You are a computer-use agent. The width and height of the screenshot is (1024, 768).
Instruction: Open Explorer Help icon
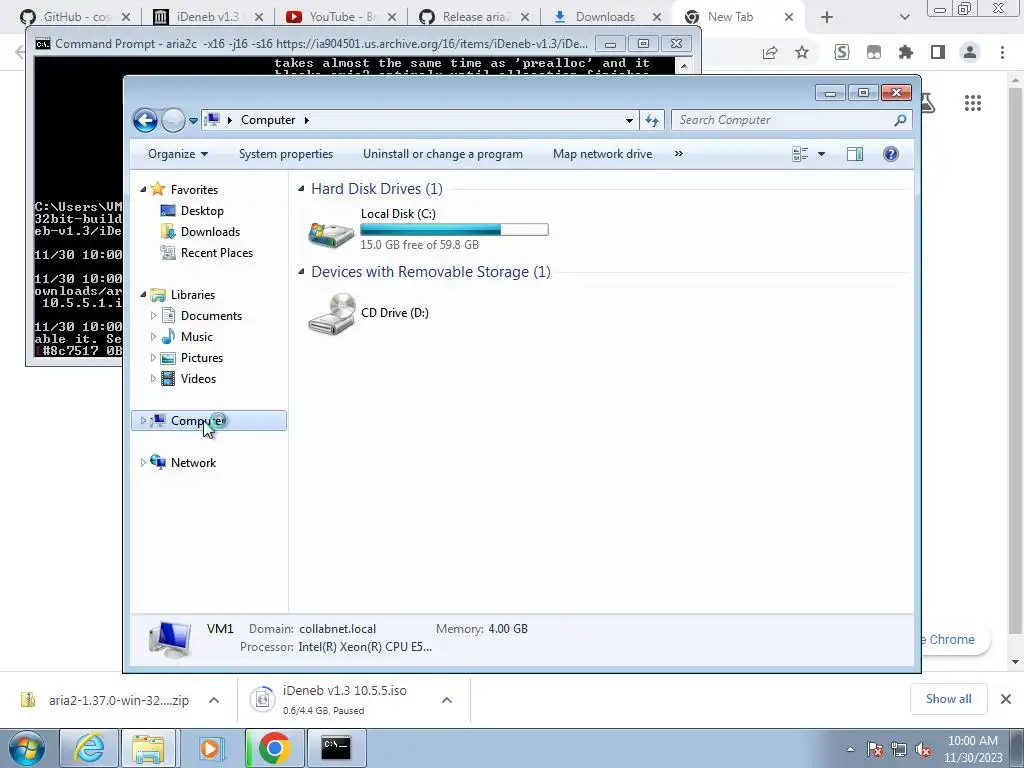(x=891, y=154)
